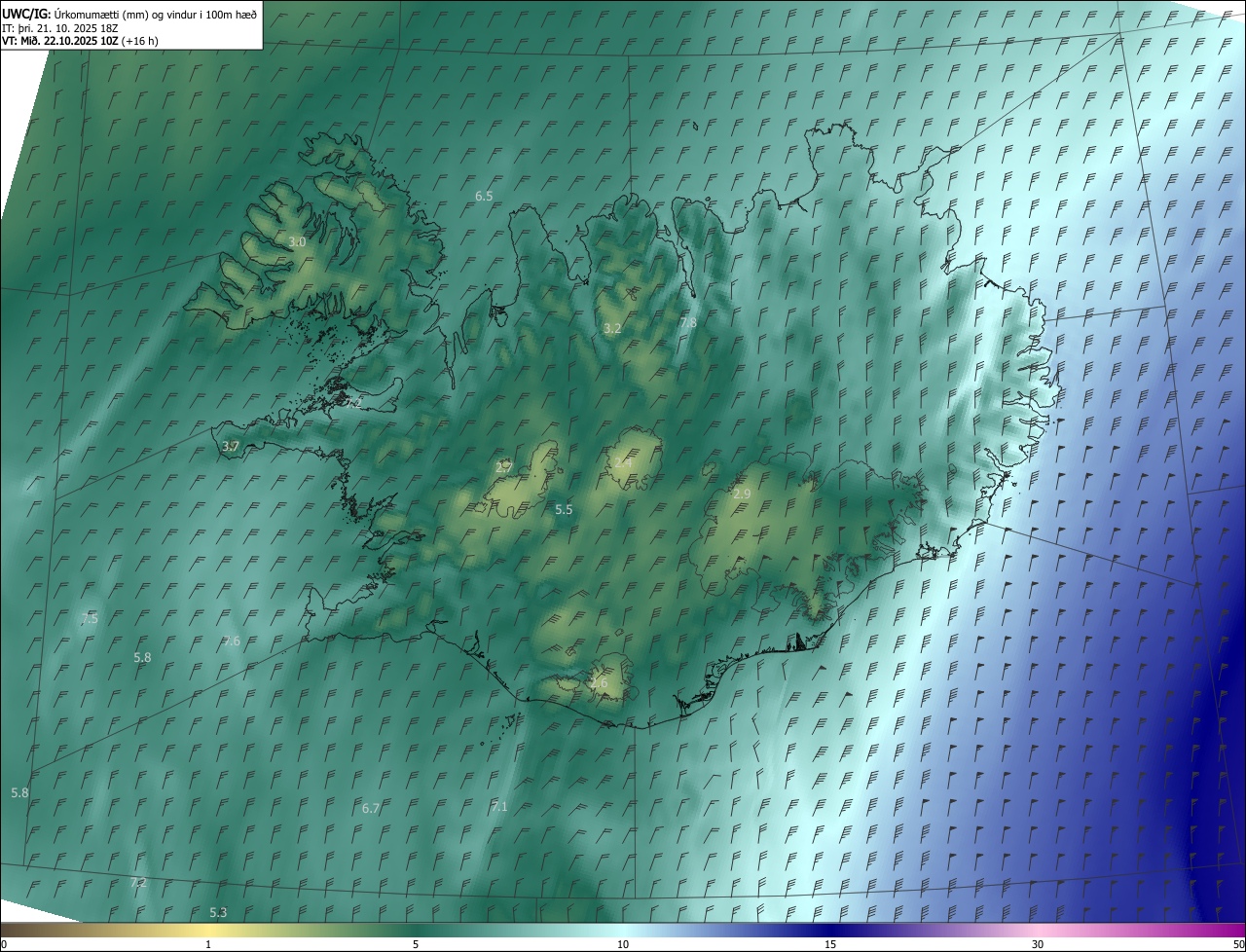Click the 5 tick on the color scale
Image resolution: width=1246 pixels, height=952 pixels.
tap(416, 944)
